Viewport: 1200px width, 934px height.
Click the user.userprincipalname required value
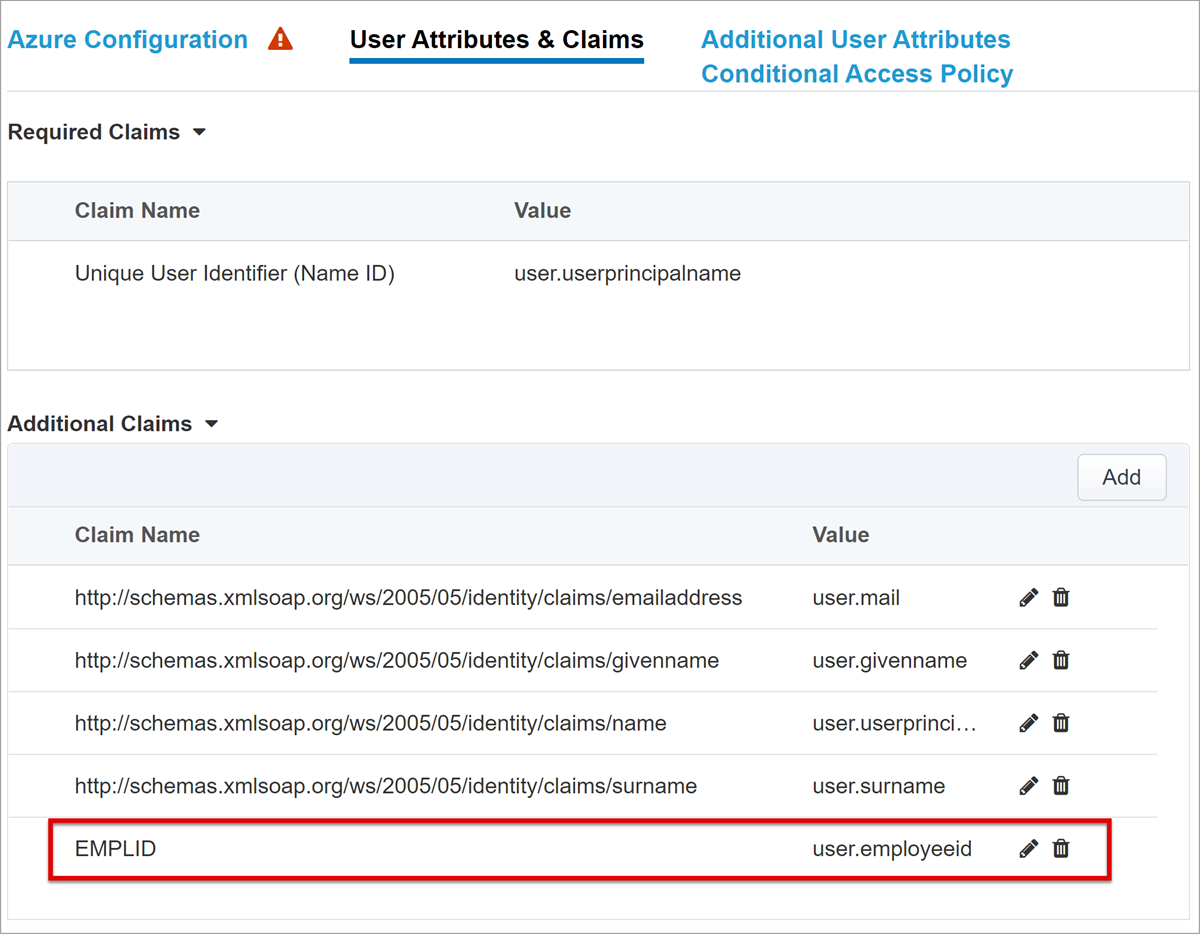[x=627, y=273]
